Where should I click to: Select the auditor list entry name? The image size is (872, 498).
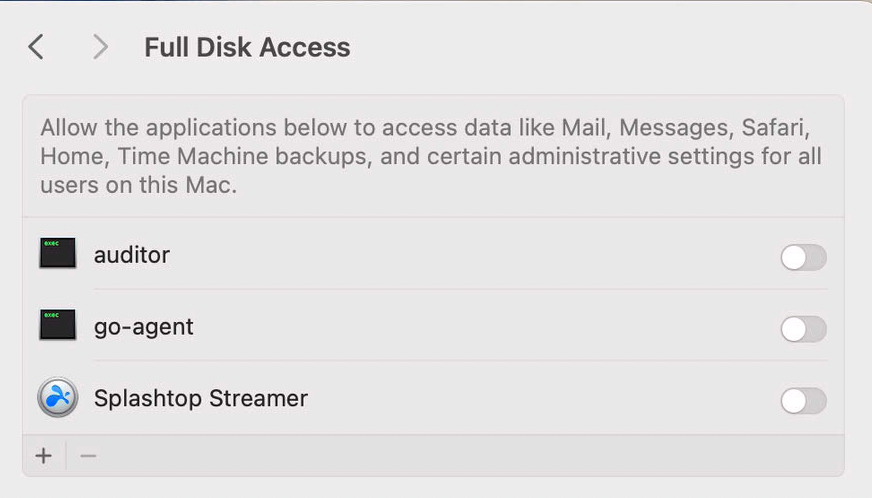click(132, 255)
